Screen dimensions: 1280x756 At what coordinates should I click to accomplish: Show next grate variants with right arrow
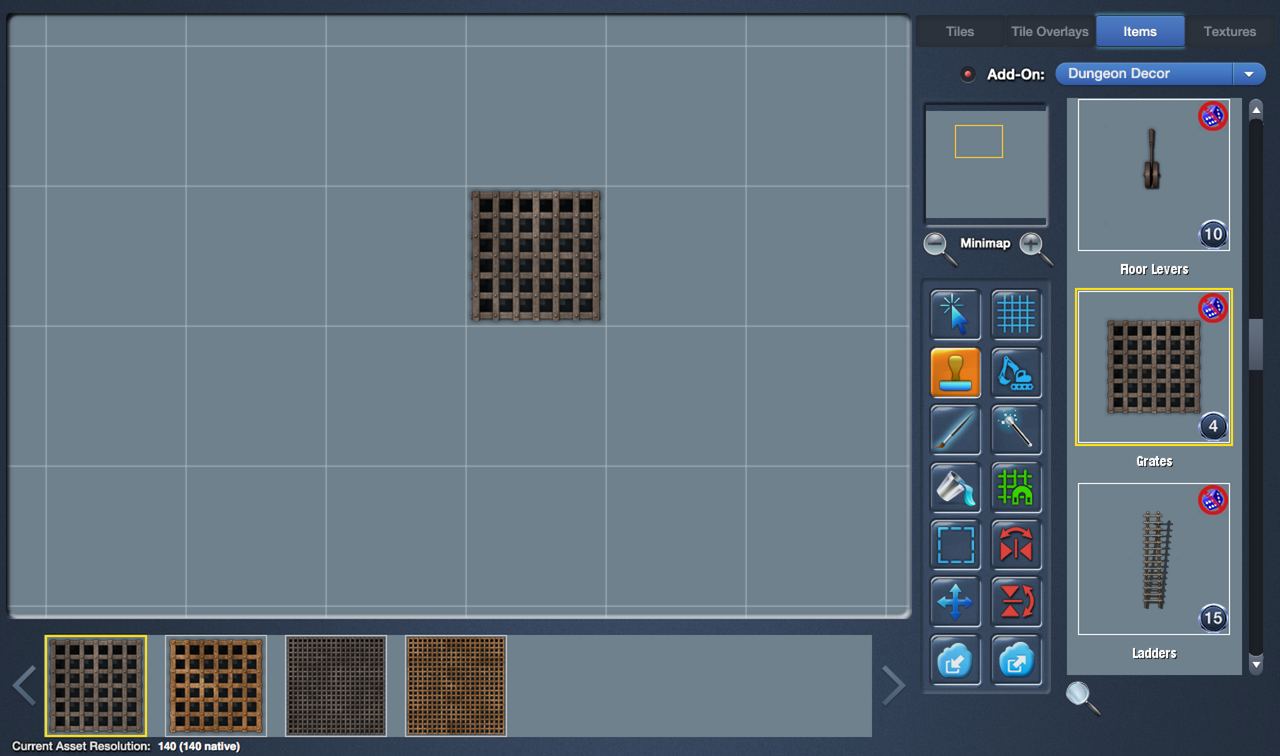point(893,686)
